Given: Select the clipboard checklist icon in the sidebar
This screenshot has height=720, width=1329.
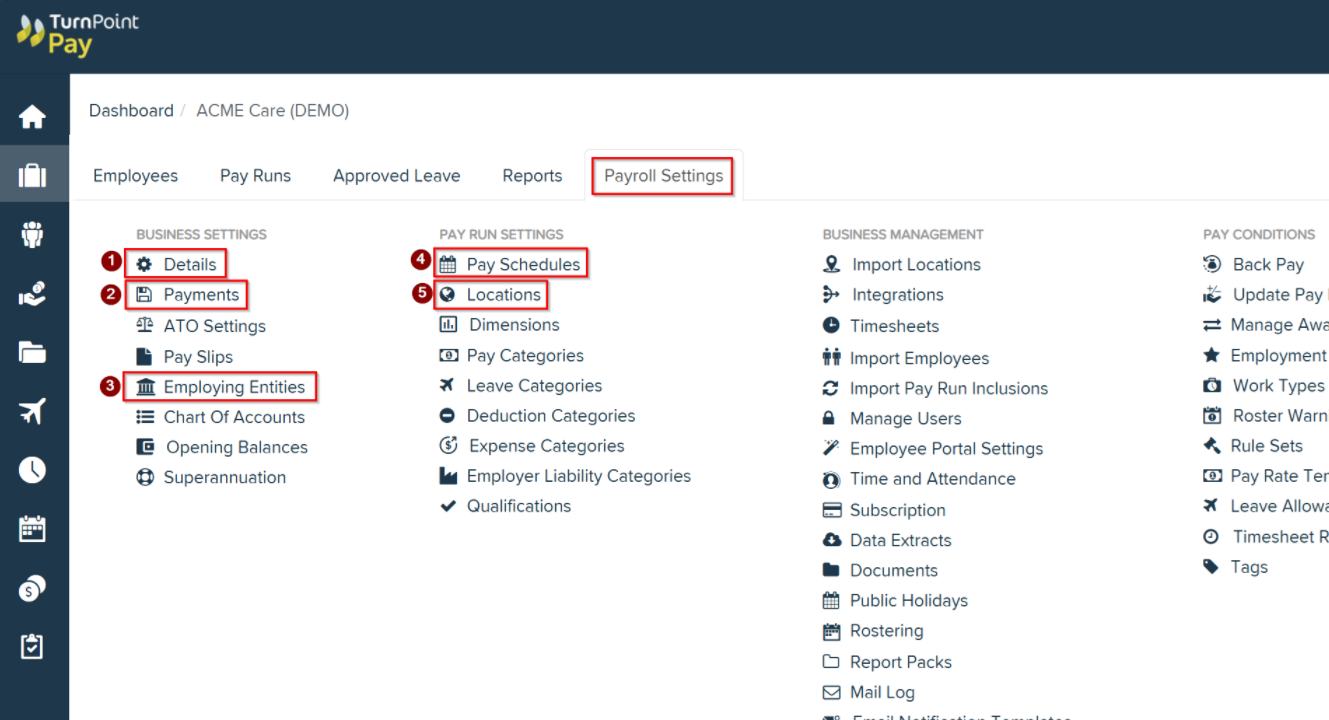Looking at the screenshot, I should 33,646.
